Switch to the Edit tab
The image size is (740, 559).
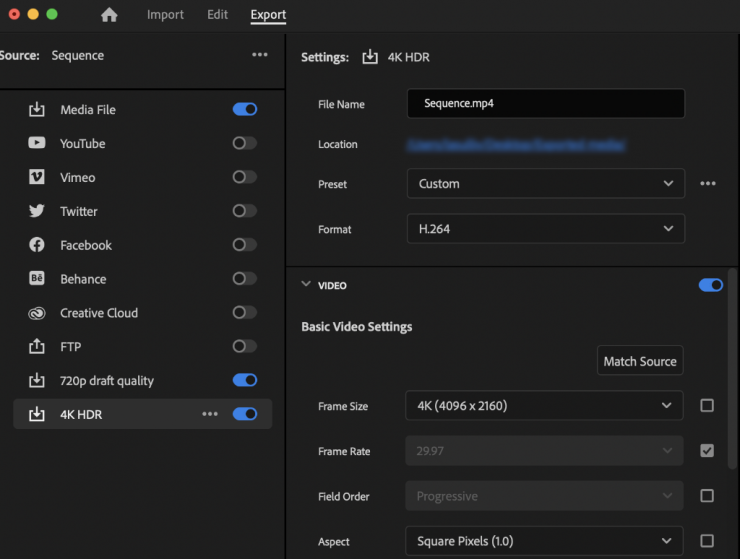(x=217, y=15)
